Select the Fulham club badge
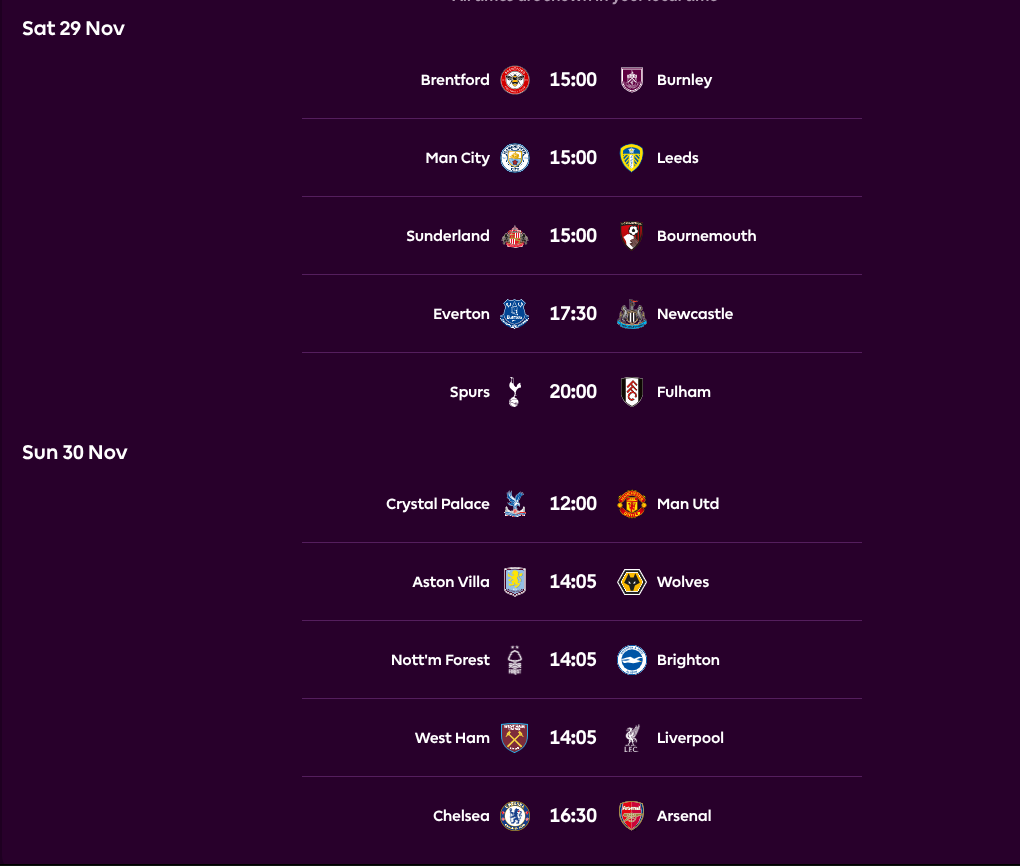The image size is (1020, 866). tap(632, 391)
